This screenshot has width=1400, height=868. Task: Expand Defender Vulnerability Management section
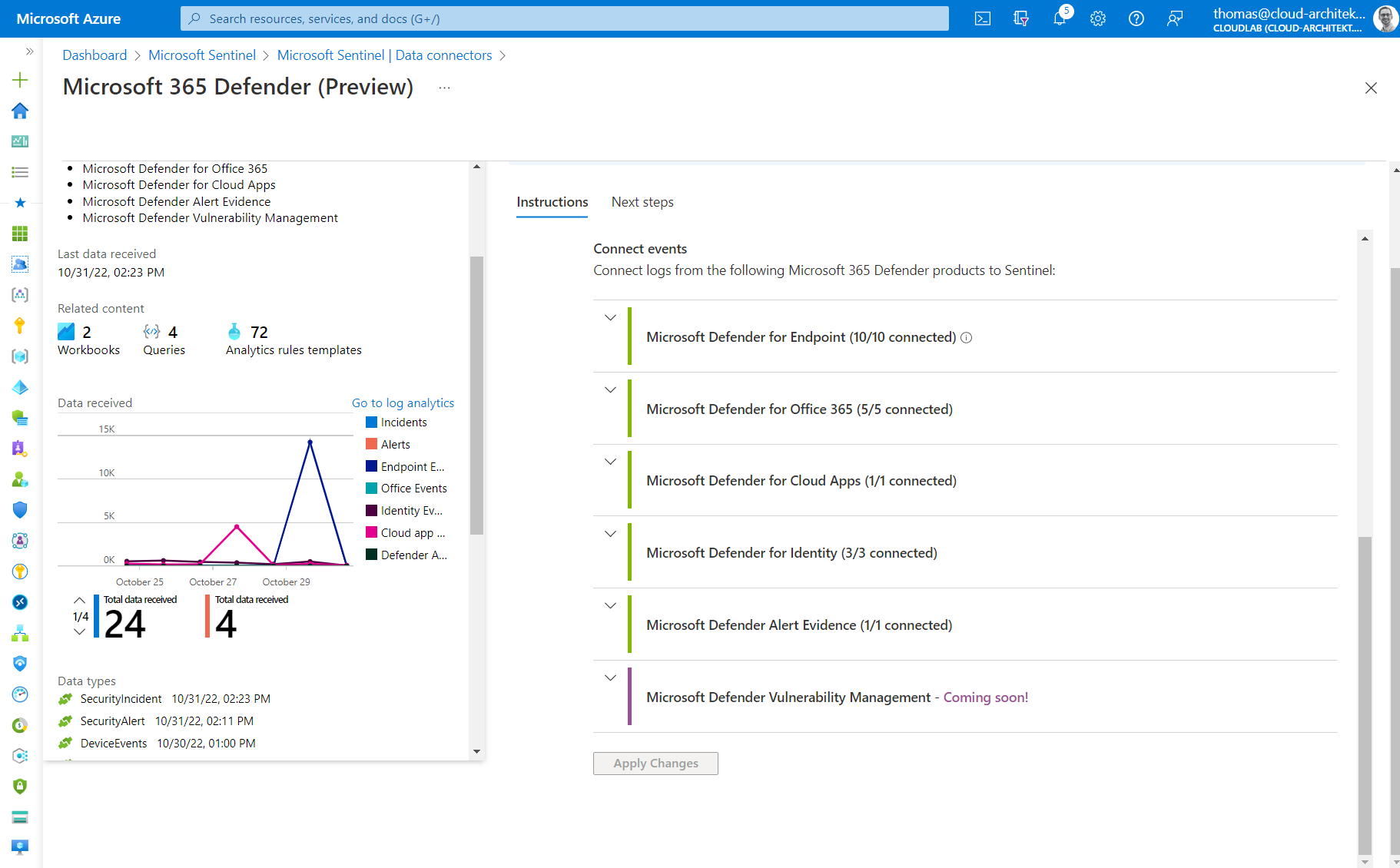pos(610,678)
